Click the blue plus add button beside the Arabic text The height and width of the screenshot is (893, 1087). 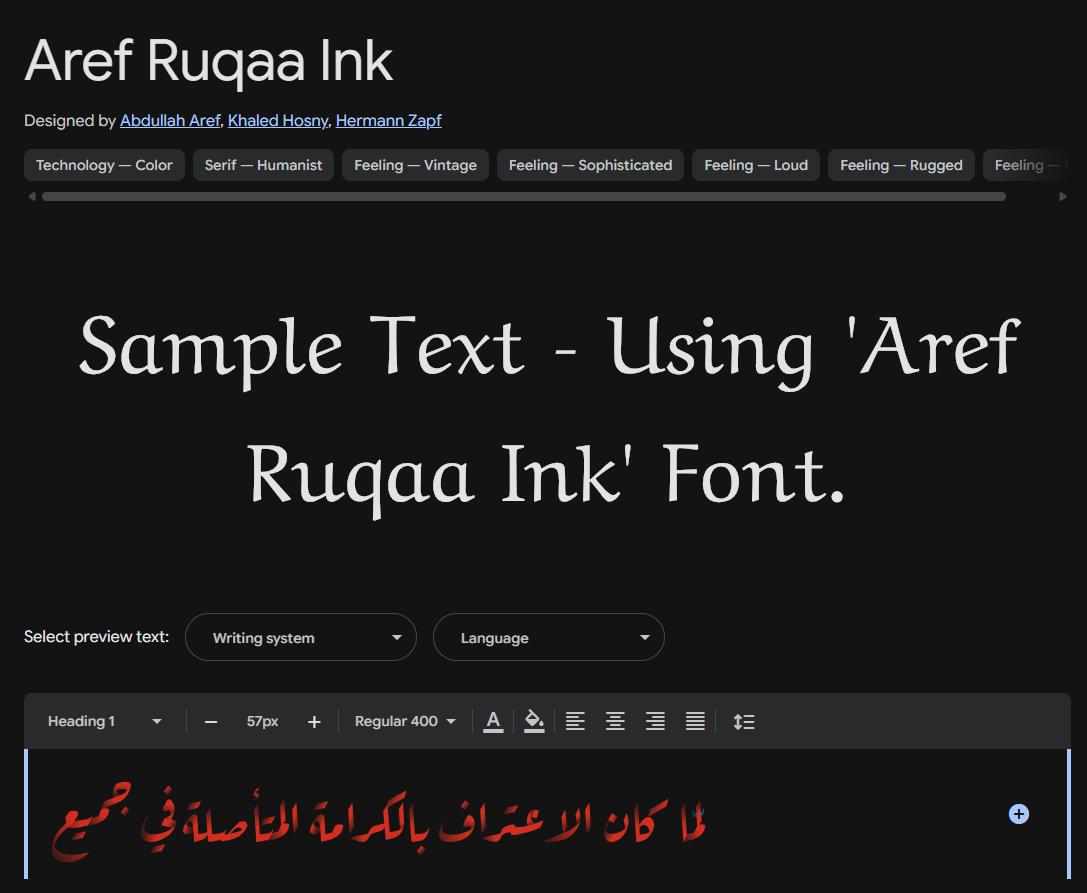(x=1018, y=814)
